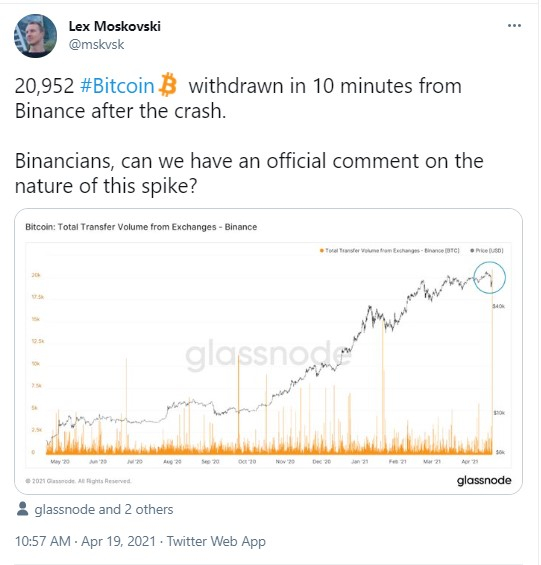Image resolution: width=541 pixels, height=565 pixels.
Task: Click the Jan '21 axis label
Action: pyautogui.click(x=360, y=462)
